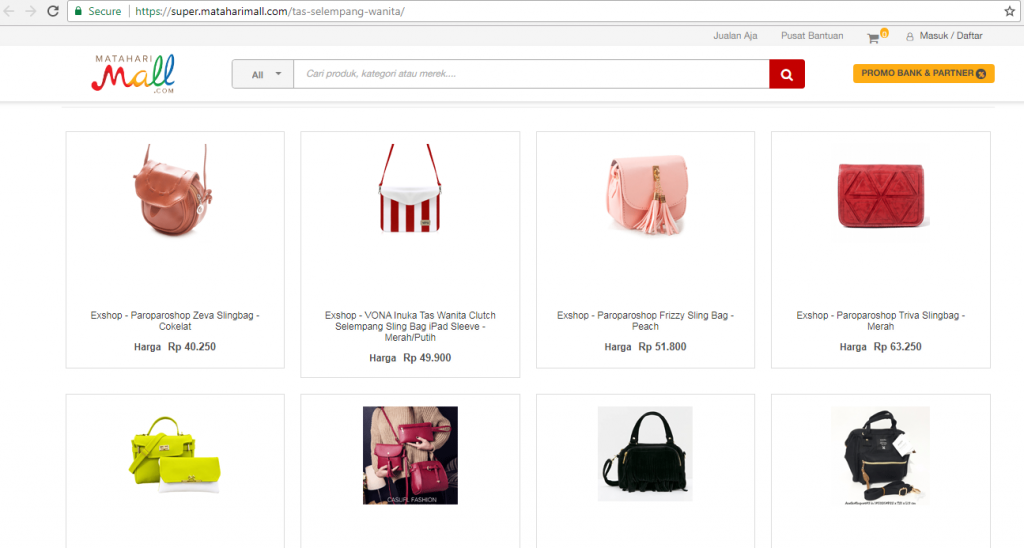
Task: Click the MatahariMall.com logo
Action: [133, 73]
